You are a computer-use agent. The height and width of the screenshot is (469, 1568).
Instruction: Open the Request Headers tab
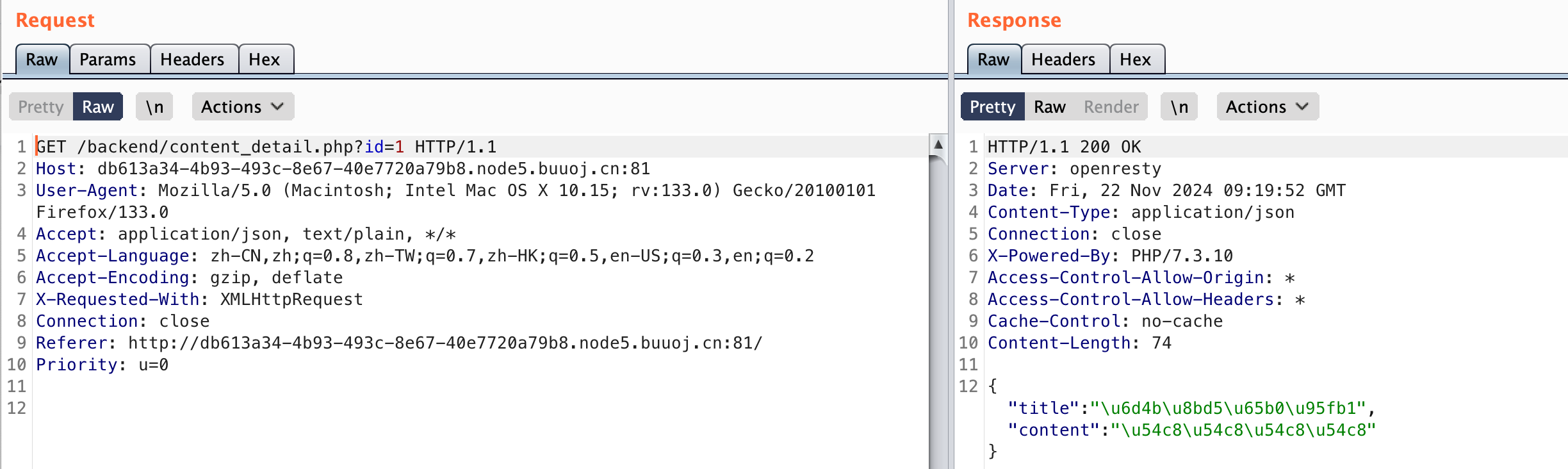[192, 60]
